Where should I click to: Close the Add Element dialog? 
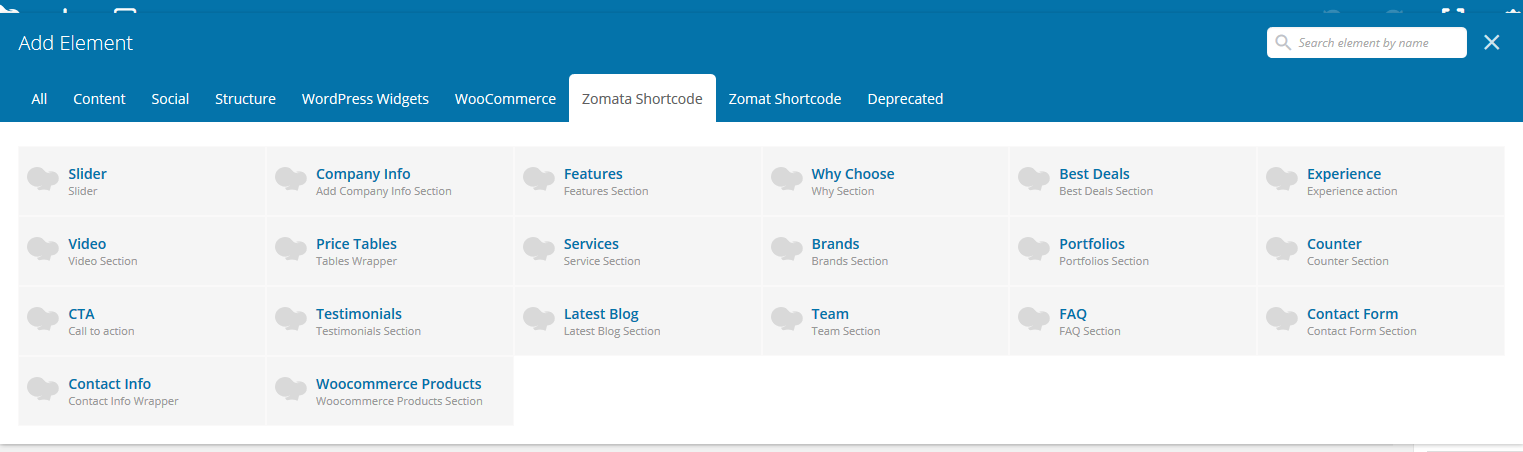(x=1492, y=42)
